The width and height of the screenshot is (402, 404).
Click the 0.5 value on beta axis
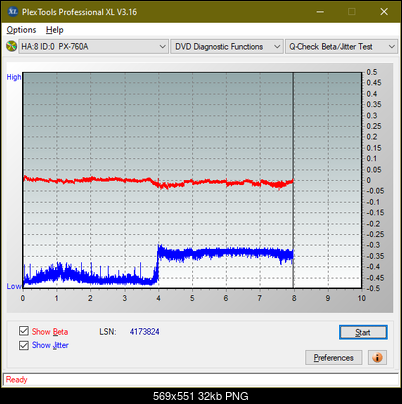click(372, 72)
